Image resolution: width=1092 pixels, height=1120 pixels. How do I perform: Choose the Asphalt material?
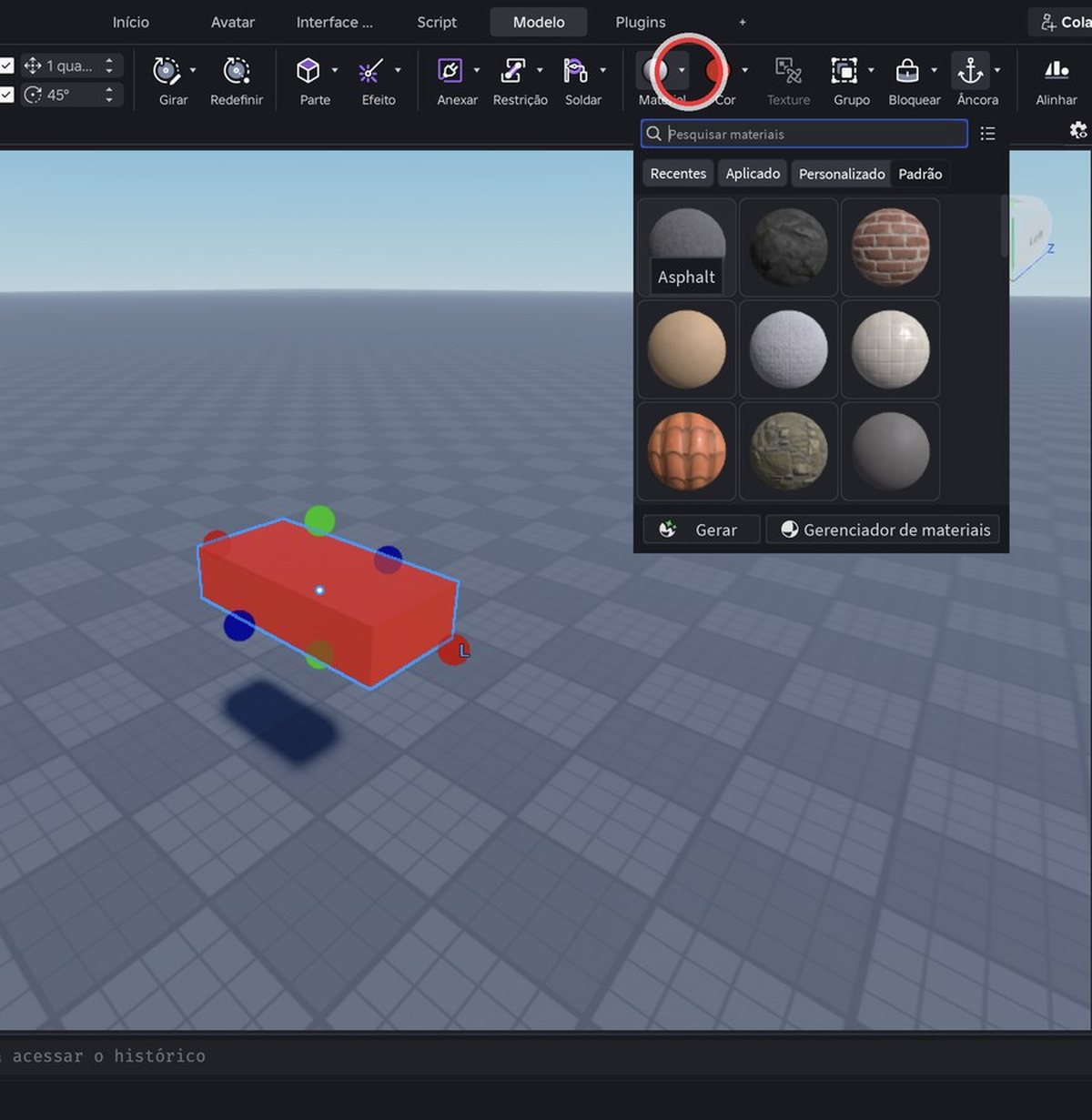(687, 247)
